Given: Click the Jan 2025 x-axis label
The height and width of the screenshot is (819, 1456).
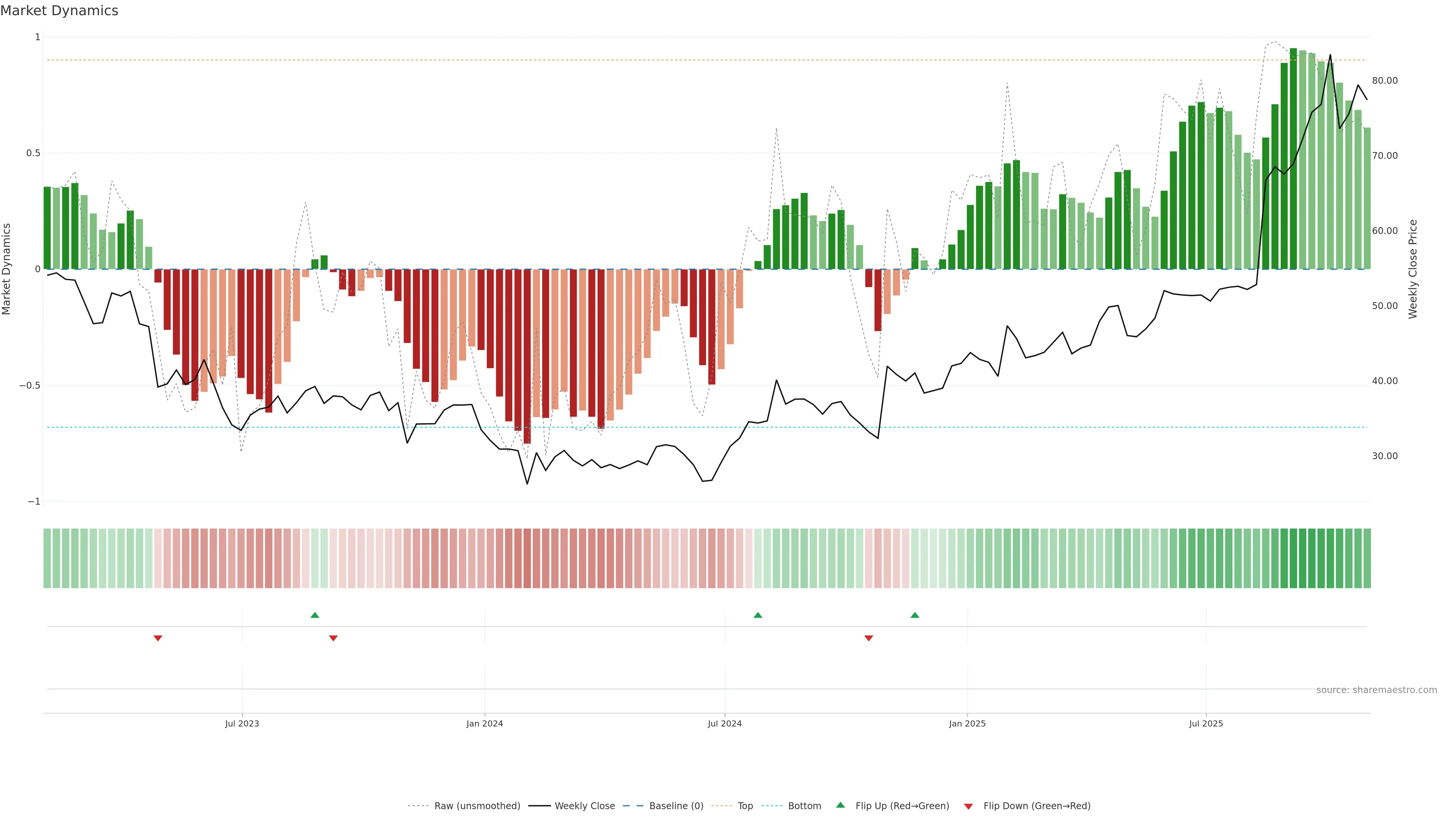Looking at the screenshot, I should tap(967, 723).
